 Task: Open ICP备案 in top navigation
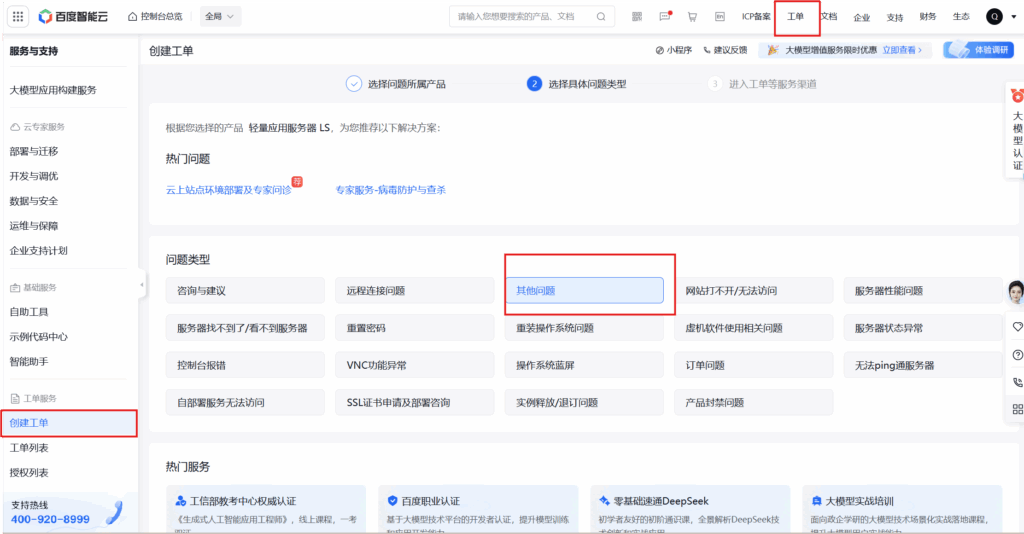coord(756,17)
